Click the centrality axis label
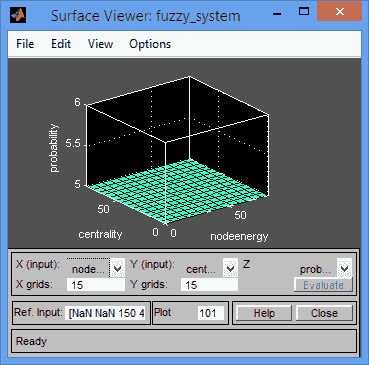369x365 pixels. tap(100, 234)
